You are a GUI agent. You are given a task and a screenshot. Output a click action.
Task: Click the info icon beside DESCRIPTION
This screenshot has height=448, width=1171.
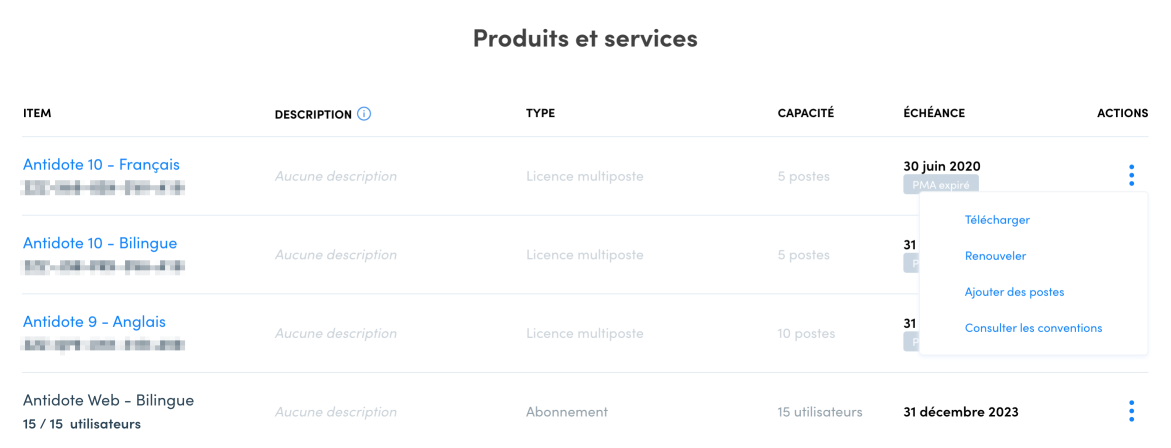point(364,114)
